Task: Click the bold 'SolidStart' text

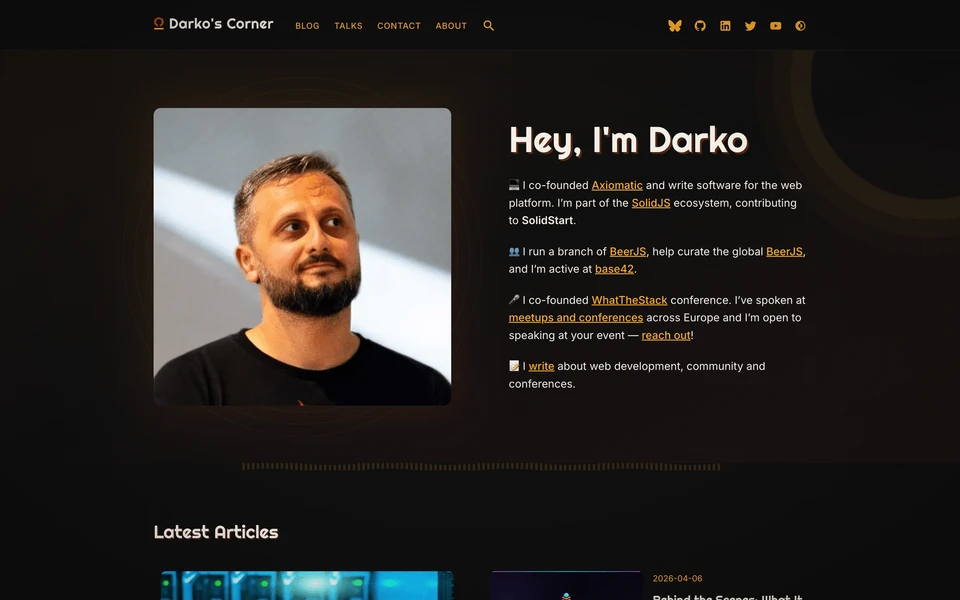Action: [x=547, y=220]
